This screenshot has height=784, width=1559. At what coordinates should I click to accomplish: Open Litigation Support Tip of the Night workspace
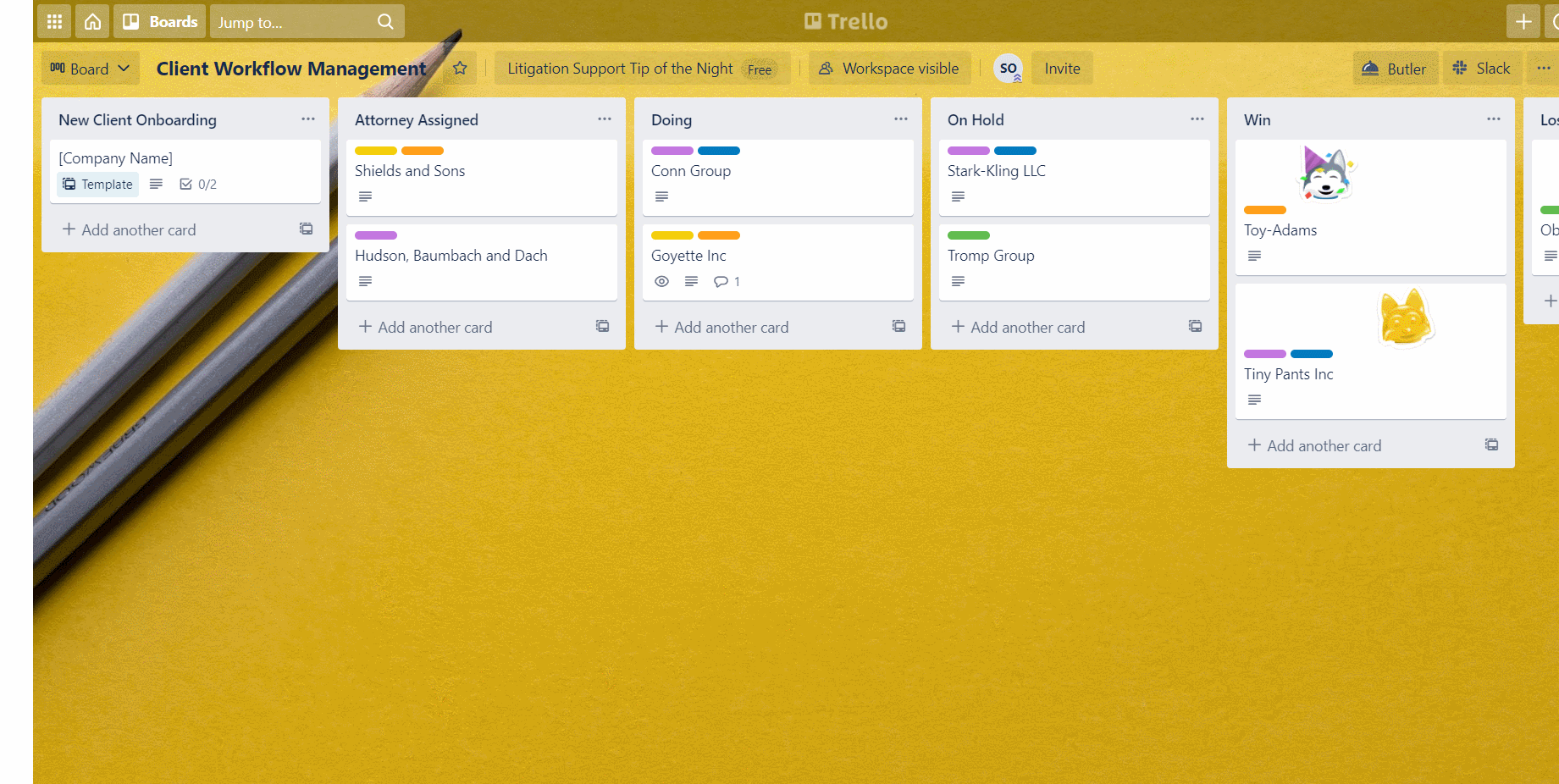[x=642, y=69]
